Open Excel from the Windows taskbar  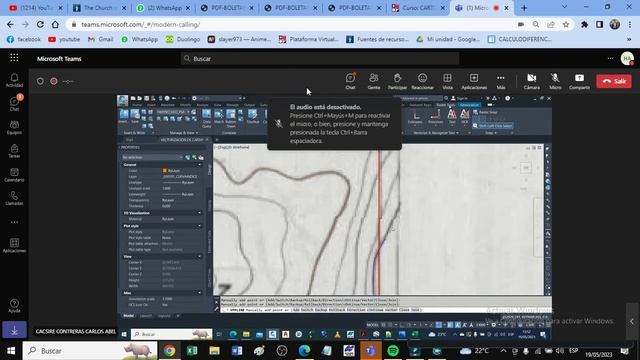(x=192, y=351)
